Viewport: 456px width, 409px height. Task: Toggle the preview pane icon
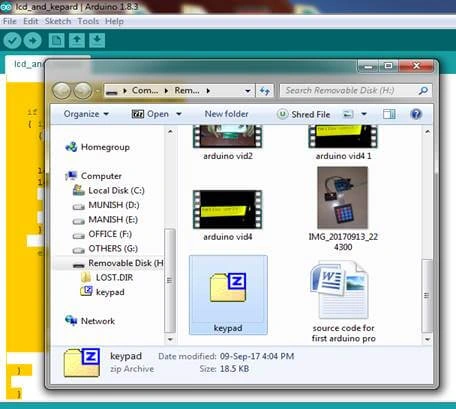tap(389, 114)
